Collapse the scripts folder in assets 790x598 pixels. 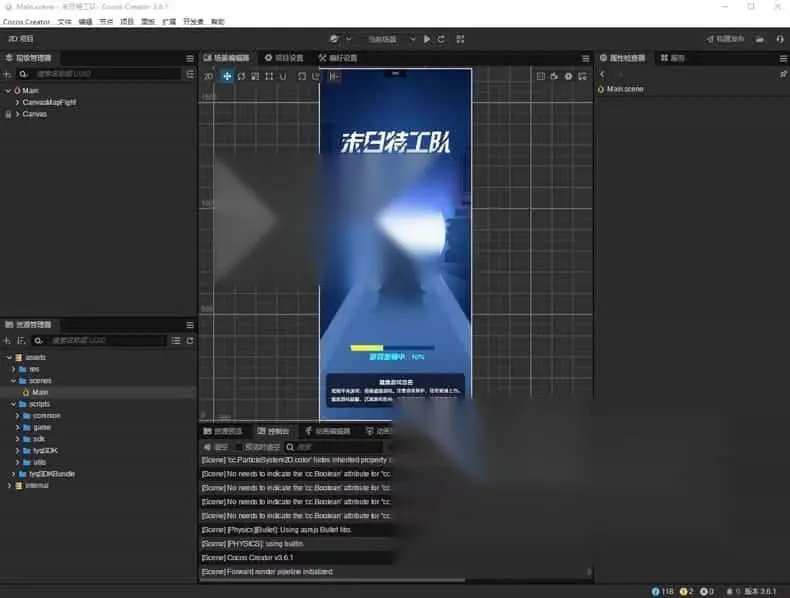[14, 404]
